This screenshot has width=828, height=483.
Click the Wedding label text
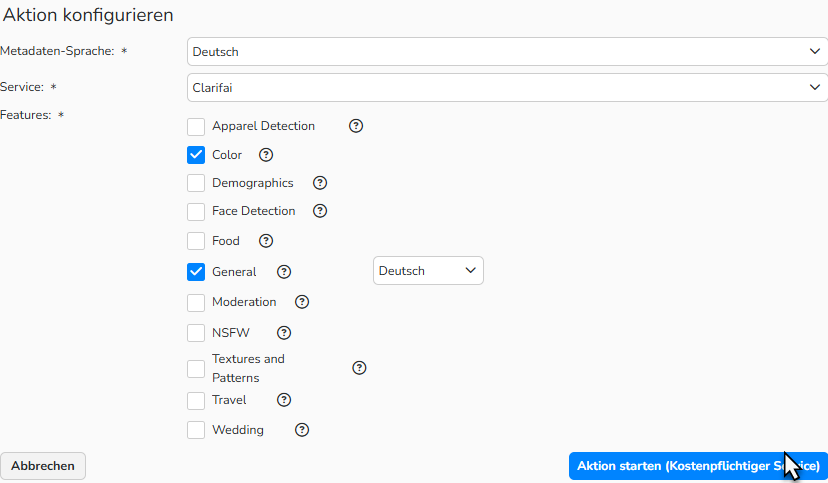238,430
